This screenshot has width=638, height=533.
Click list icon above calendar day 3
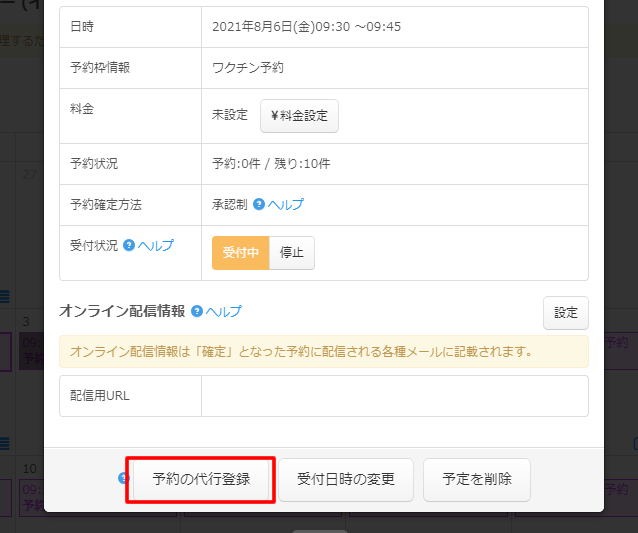point(4,296)
